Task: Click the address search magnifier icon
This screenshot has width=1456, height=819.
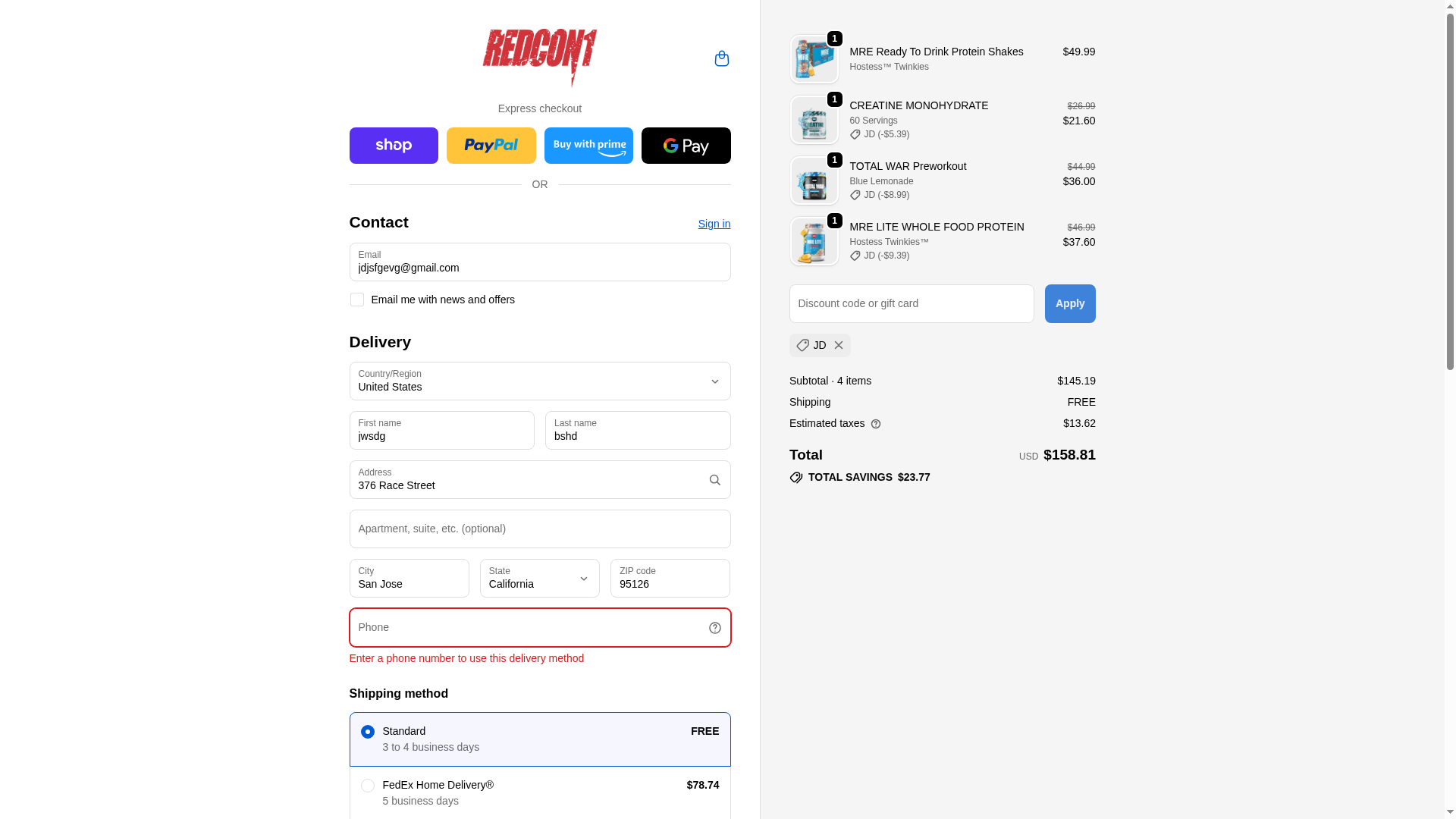Action: 714,480
